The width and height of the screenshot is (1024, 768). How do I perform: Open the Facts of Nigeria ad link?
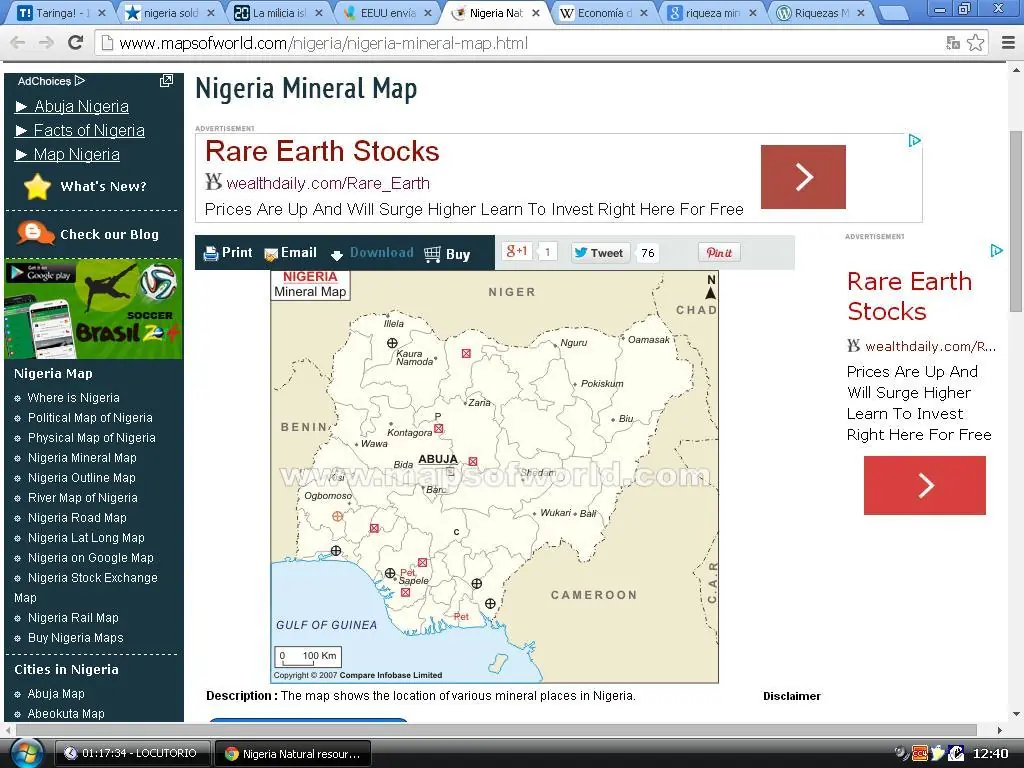point(89,131)
